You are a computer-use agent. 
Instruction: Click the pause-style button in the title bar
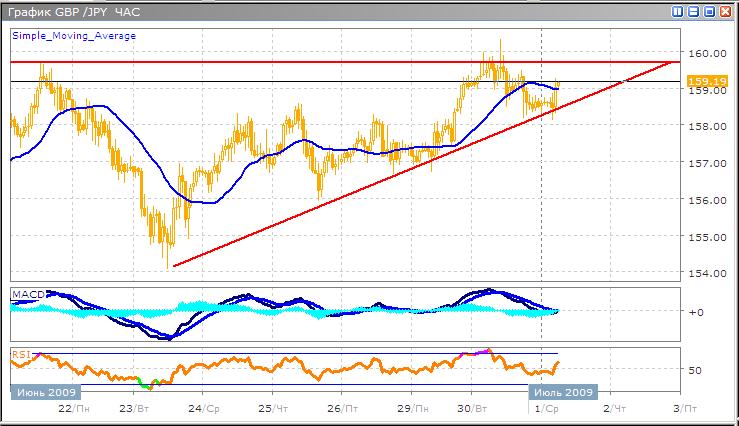click(677, 12)
